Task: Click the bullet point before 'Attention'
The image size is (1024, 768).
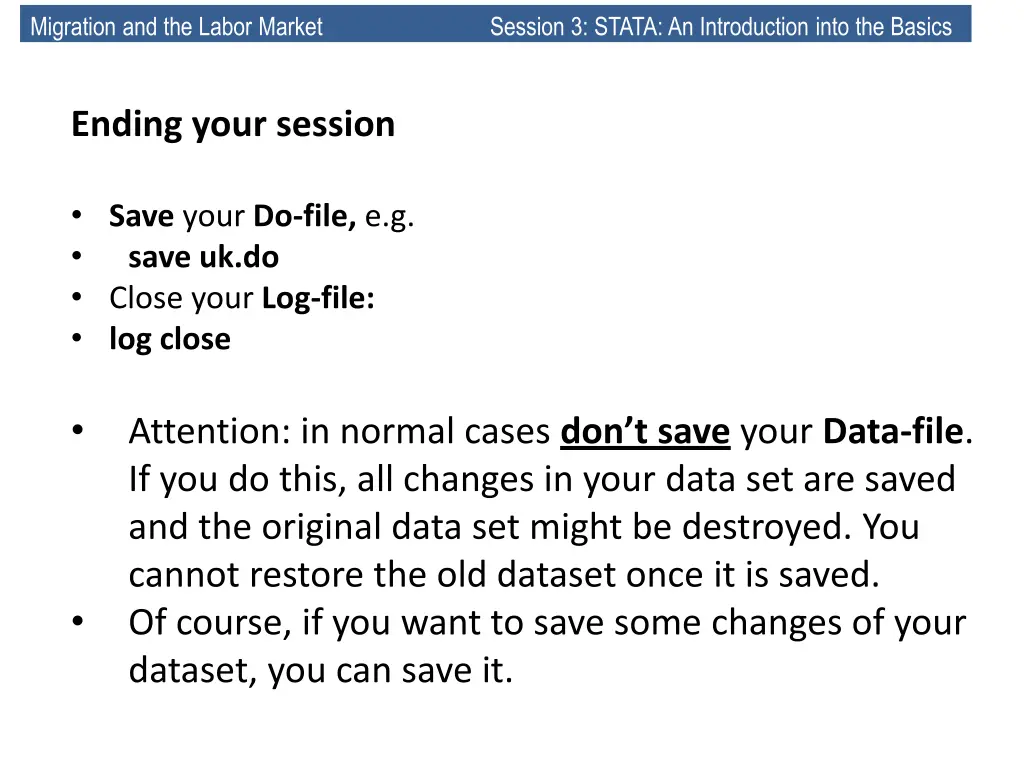Action: click(78, 430)
